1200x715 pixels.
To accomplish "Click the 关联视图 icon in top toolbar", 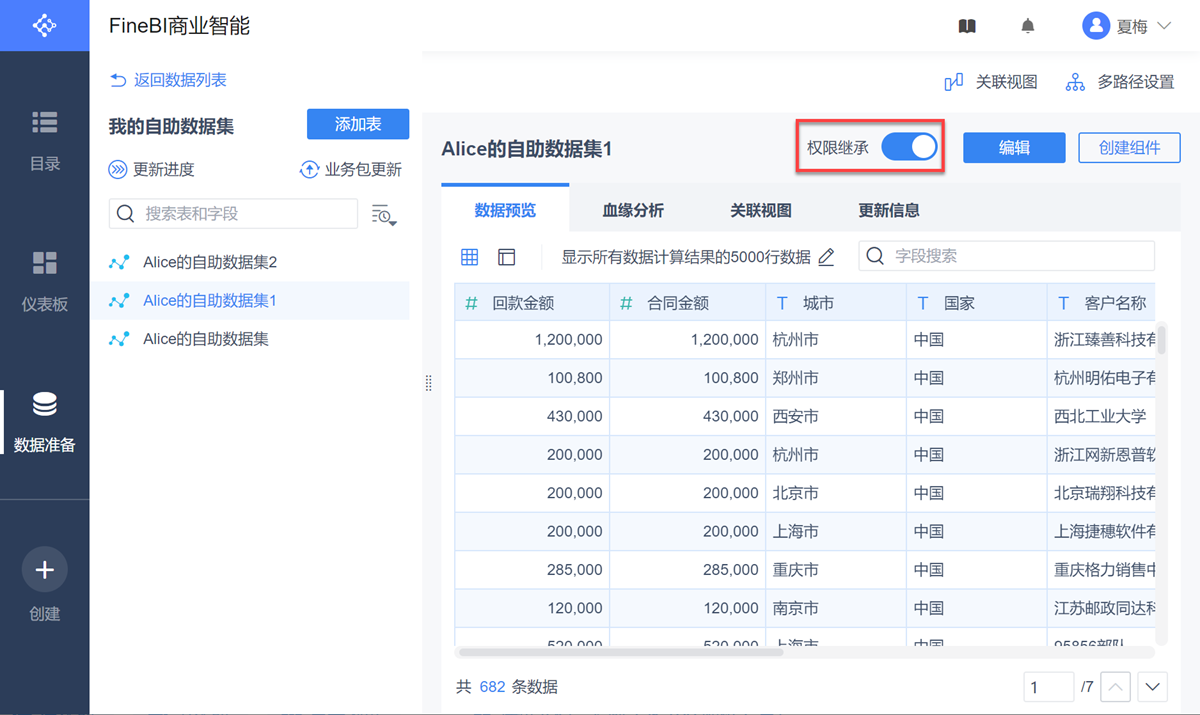I will 954,82.
